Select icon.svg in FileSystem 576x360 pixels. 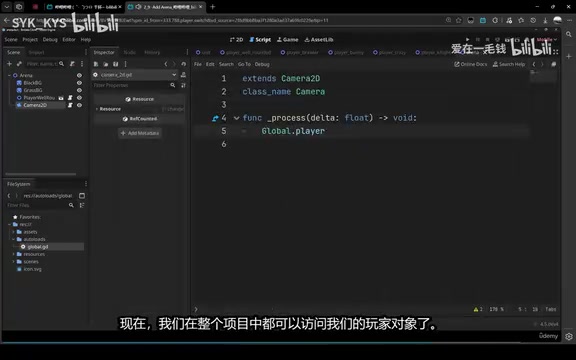[29, 269]
